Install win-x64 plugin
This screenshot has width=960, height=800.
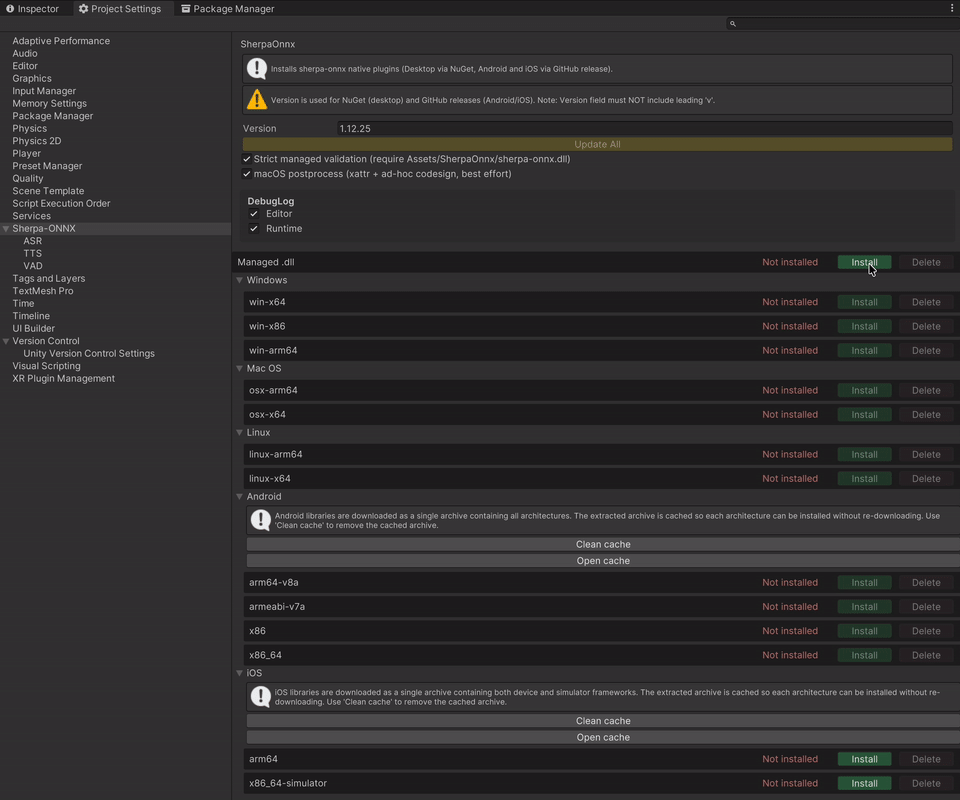pyautogui.click(x=864, y=302)
